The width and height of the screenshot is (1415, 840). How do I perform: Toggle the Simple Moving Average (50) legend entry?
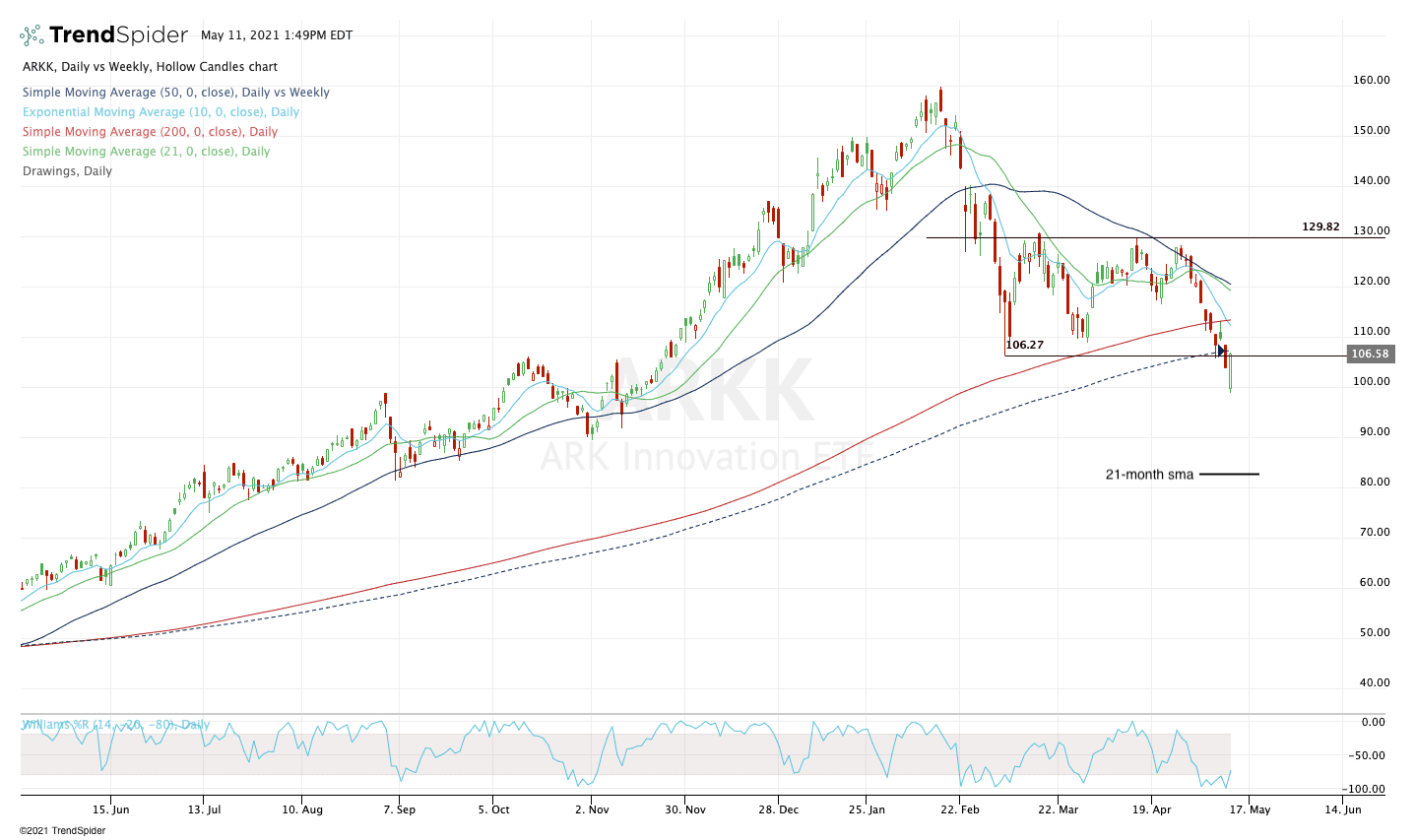(x=176, y=92)
